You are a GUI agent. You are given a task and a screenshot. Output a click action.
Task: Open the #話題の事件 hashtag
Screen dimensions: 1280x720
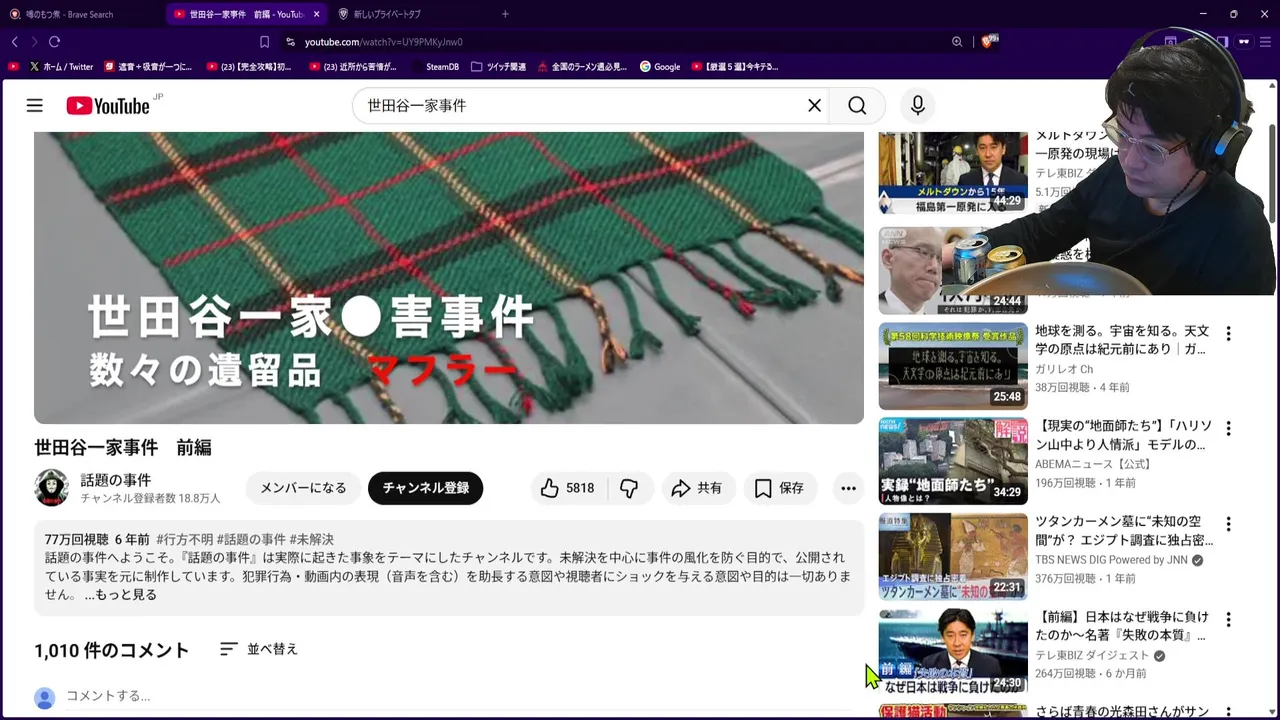[x=251, y=540]
